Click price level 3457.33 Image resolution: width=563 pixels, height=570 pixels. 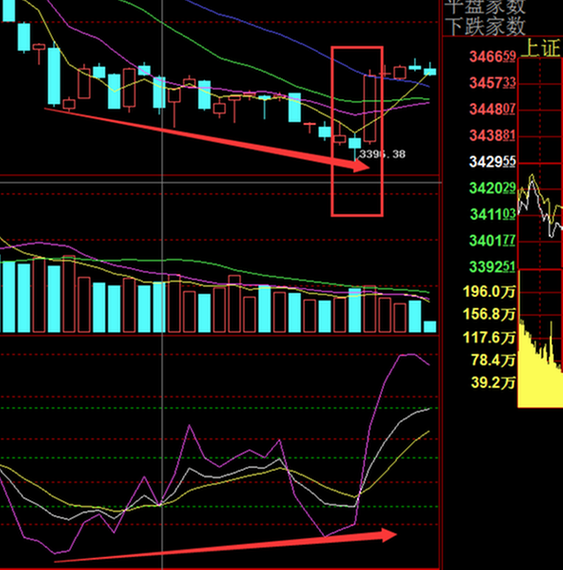coord(492,83)
